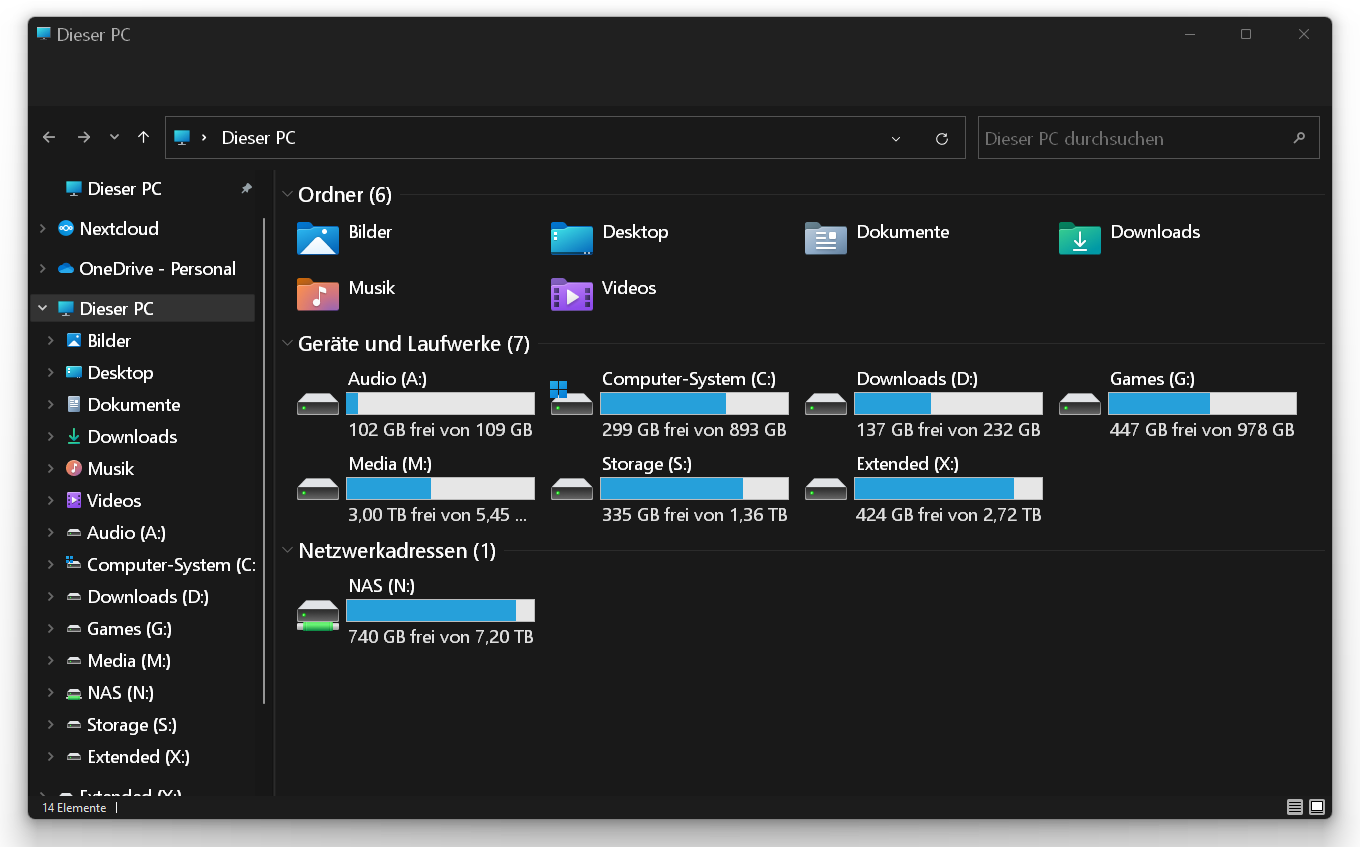Viewport: 1360px width, 847px height.
Task: Click the 'Geräte und Laufwerke (7)' header text
Action: click(414, 344)
